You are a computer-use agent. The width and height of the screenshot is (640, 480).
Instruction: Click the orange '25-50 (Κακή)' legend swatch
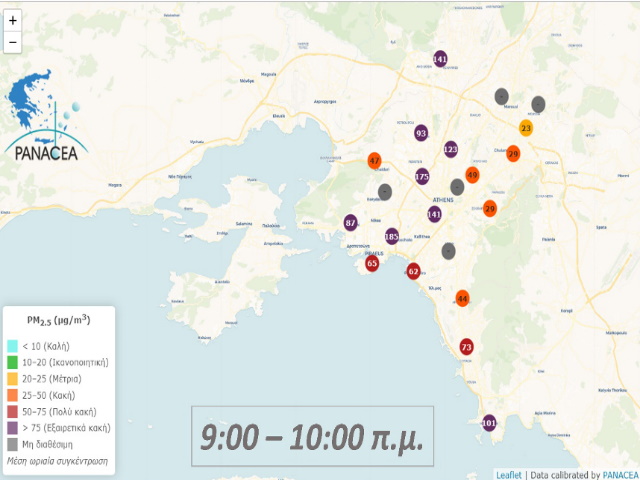click(13, 395)
